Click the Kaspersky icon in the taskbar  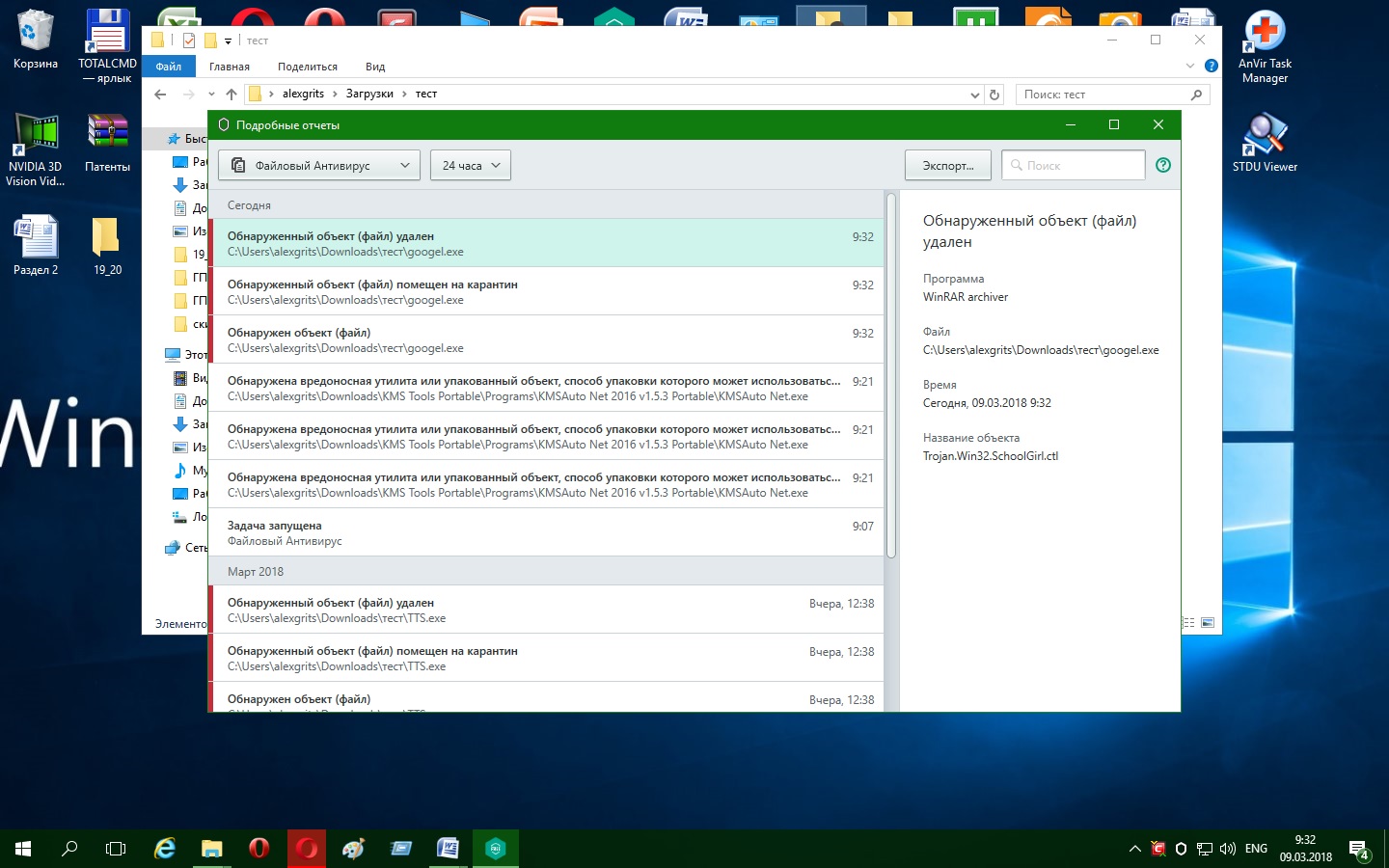(496, 849)
